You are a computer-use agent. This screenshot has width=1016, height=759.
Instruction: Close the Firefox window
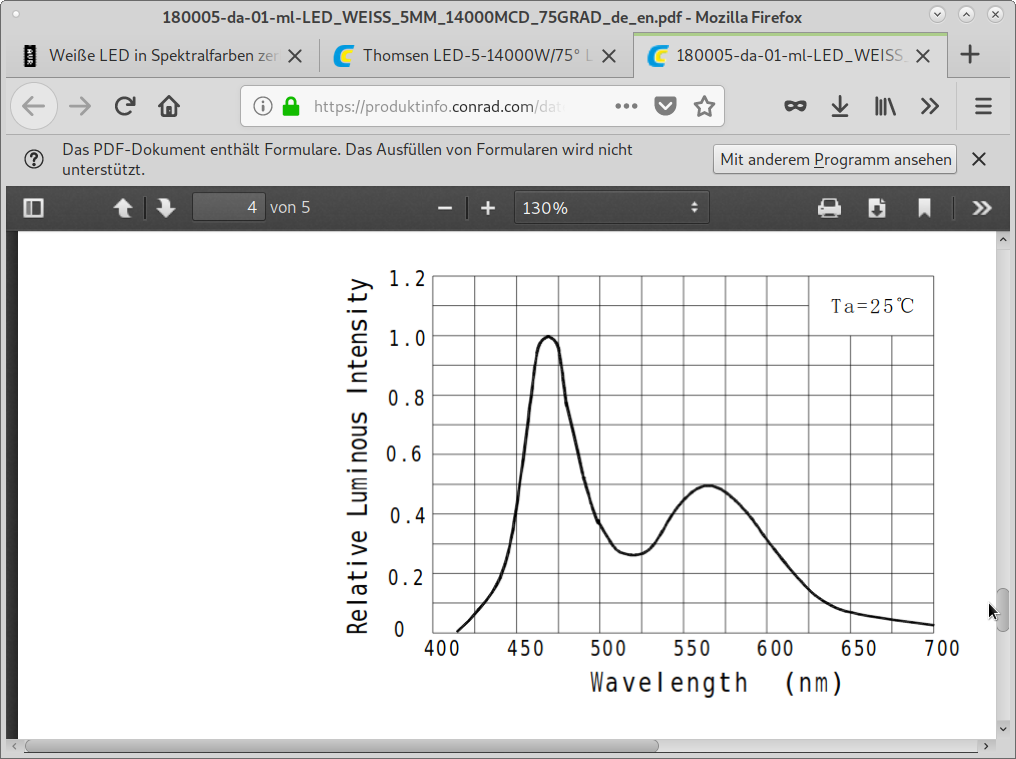click(x=995, y=14)
